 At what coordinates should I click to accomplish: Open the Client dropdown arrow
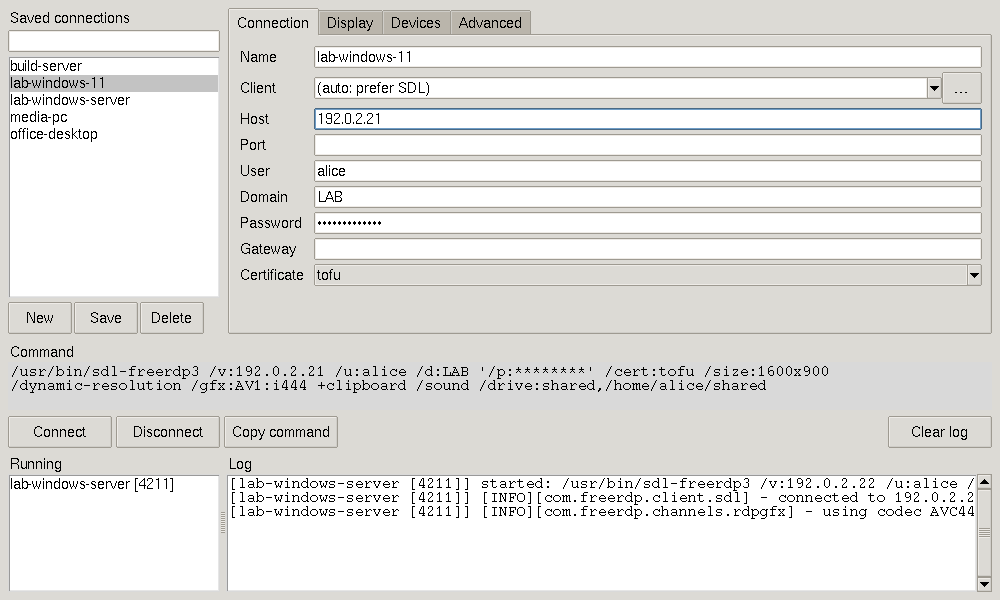934,88
